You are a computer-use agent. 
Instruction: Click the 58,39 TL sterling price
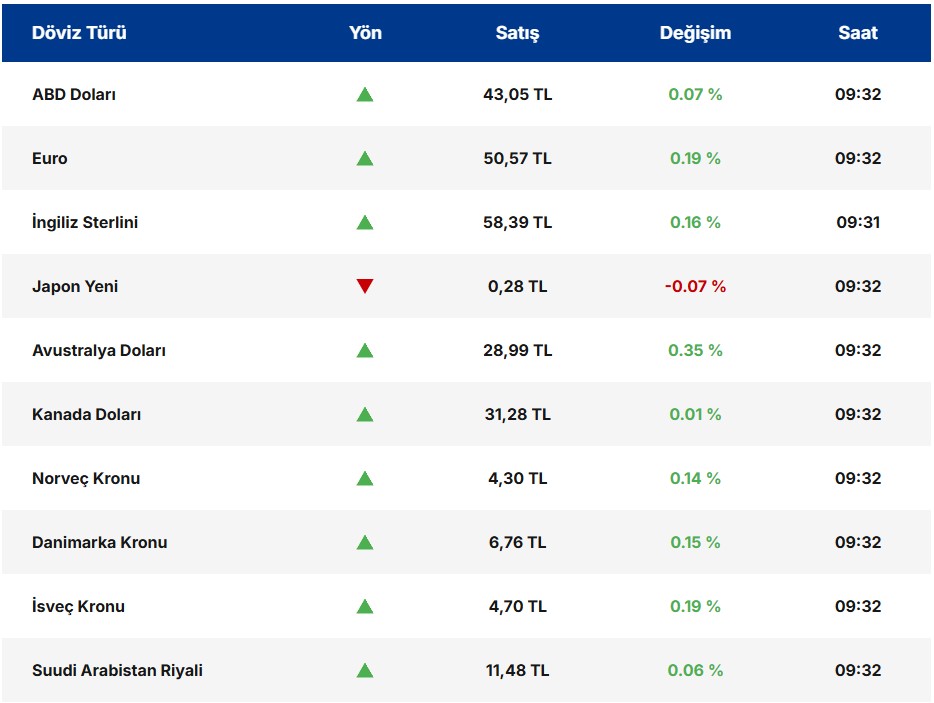click(x=517, y=223)
